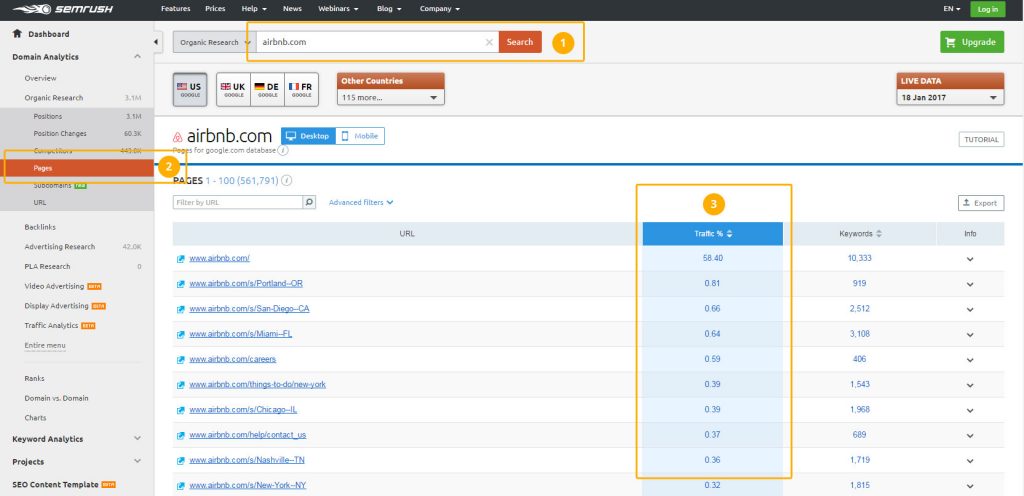The image size is (1024, 496).
Task: Open the Other Countries 115 more dropdown
Action: pyautogui.click(x=391, y=97)
